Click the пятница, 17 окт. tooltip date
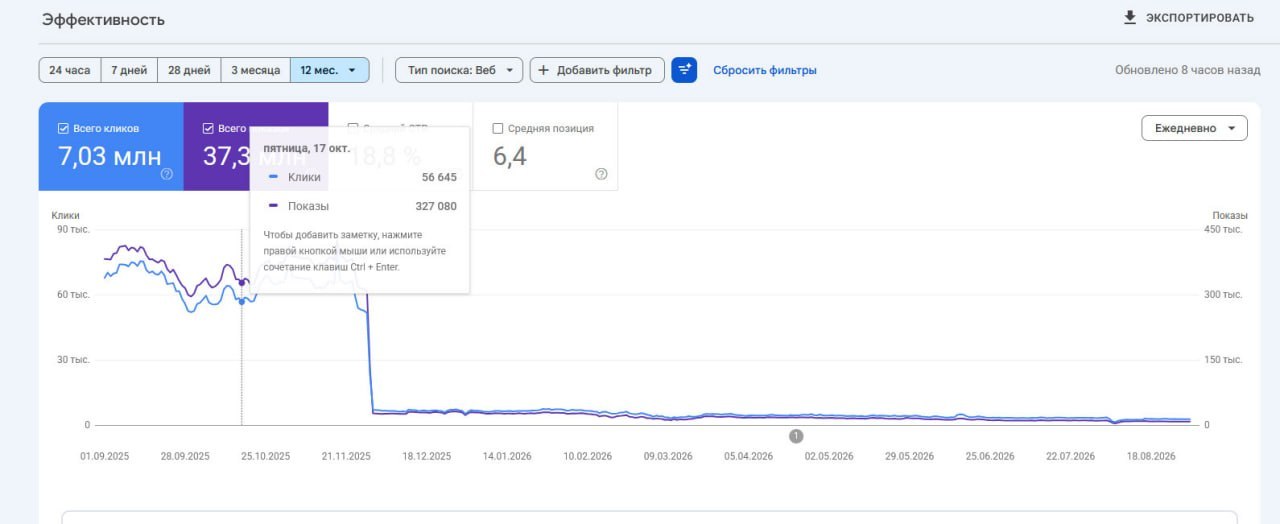The image size is (1280, 524). tap(307, 148)
